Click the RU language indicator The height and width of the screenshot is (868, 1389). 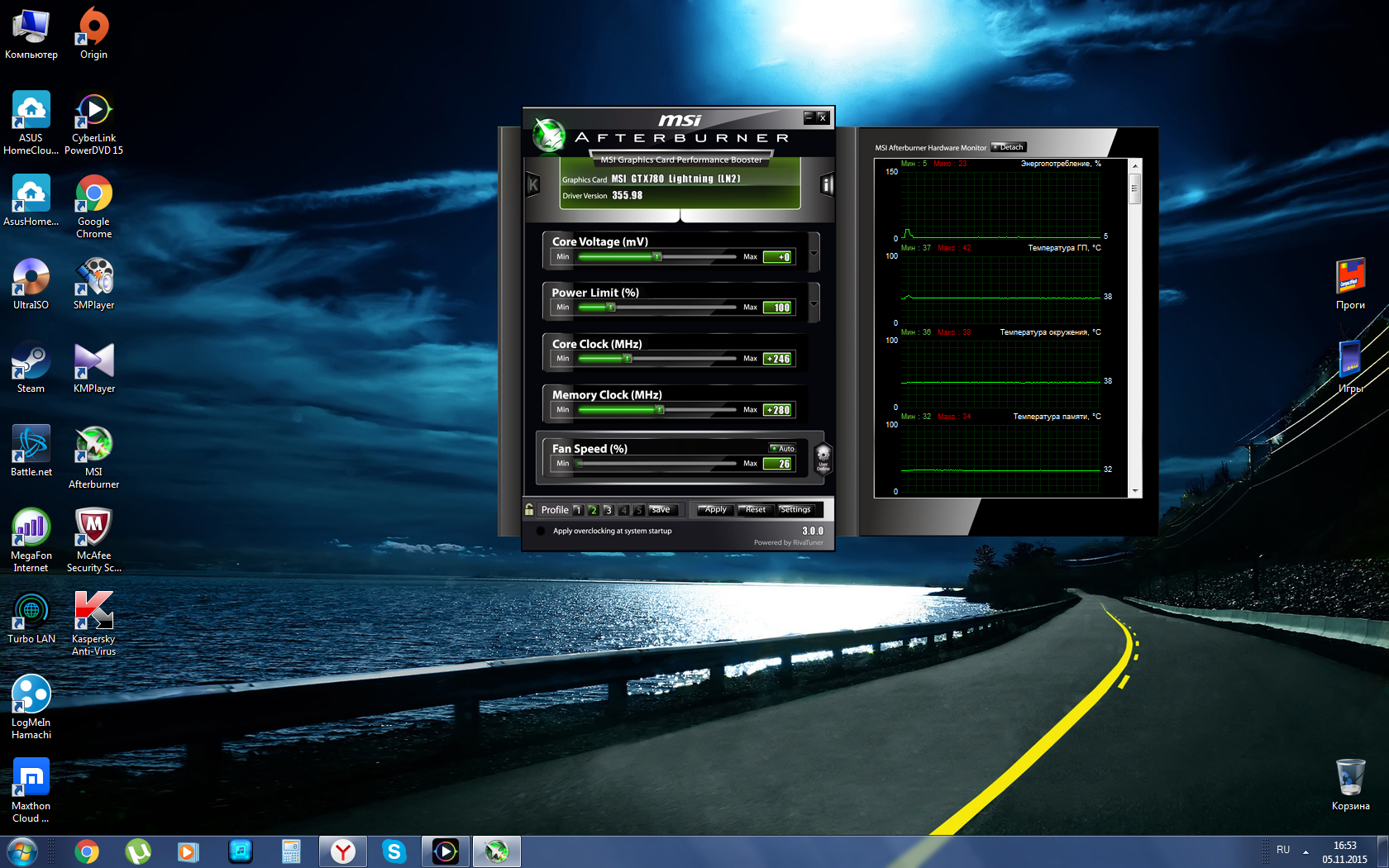pyautogui.click(x=1283, y=851)
